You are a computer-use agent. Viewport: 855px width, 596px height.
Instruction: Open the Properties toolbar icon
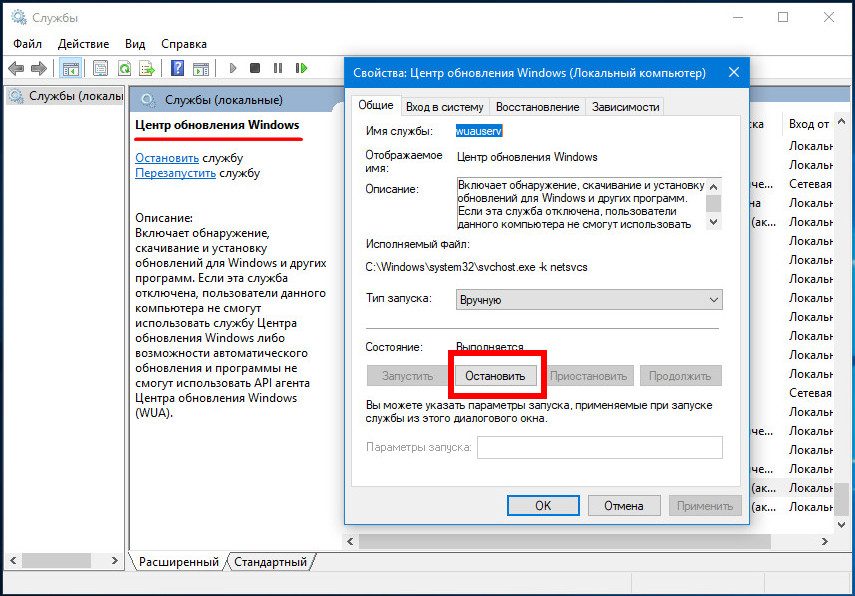tap(100, 69)
